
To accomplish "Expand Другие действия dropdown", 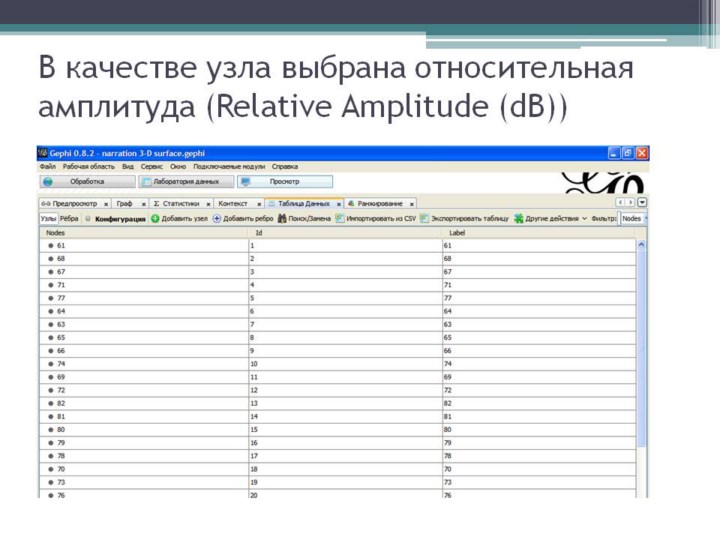I will [554, 218].
